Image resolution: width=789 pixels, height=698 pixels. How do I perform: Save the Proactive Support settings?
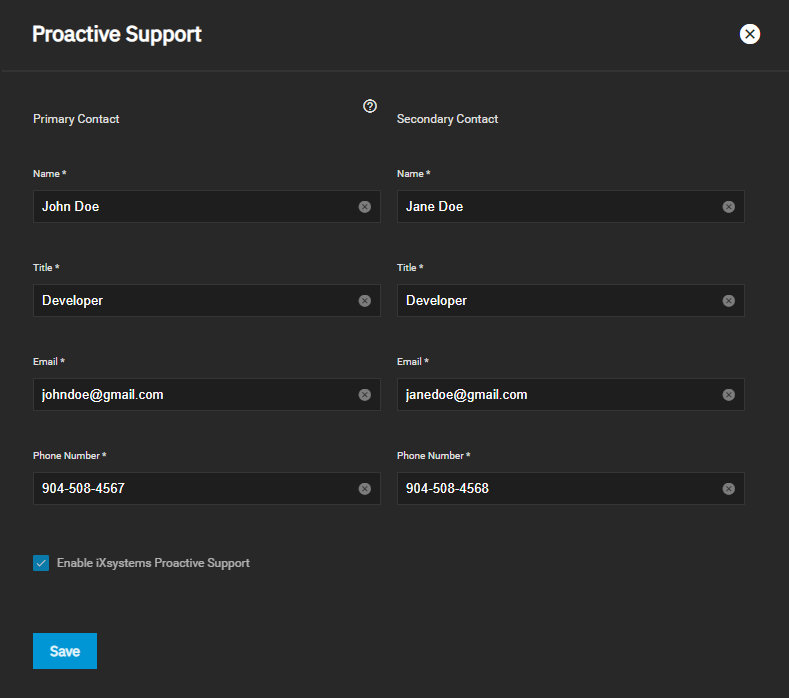pyautogui.click(x=65, y=651)
